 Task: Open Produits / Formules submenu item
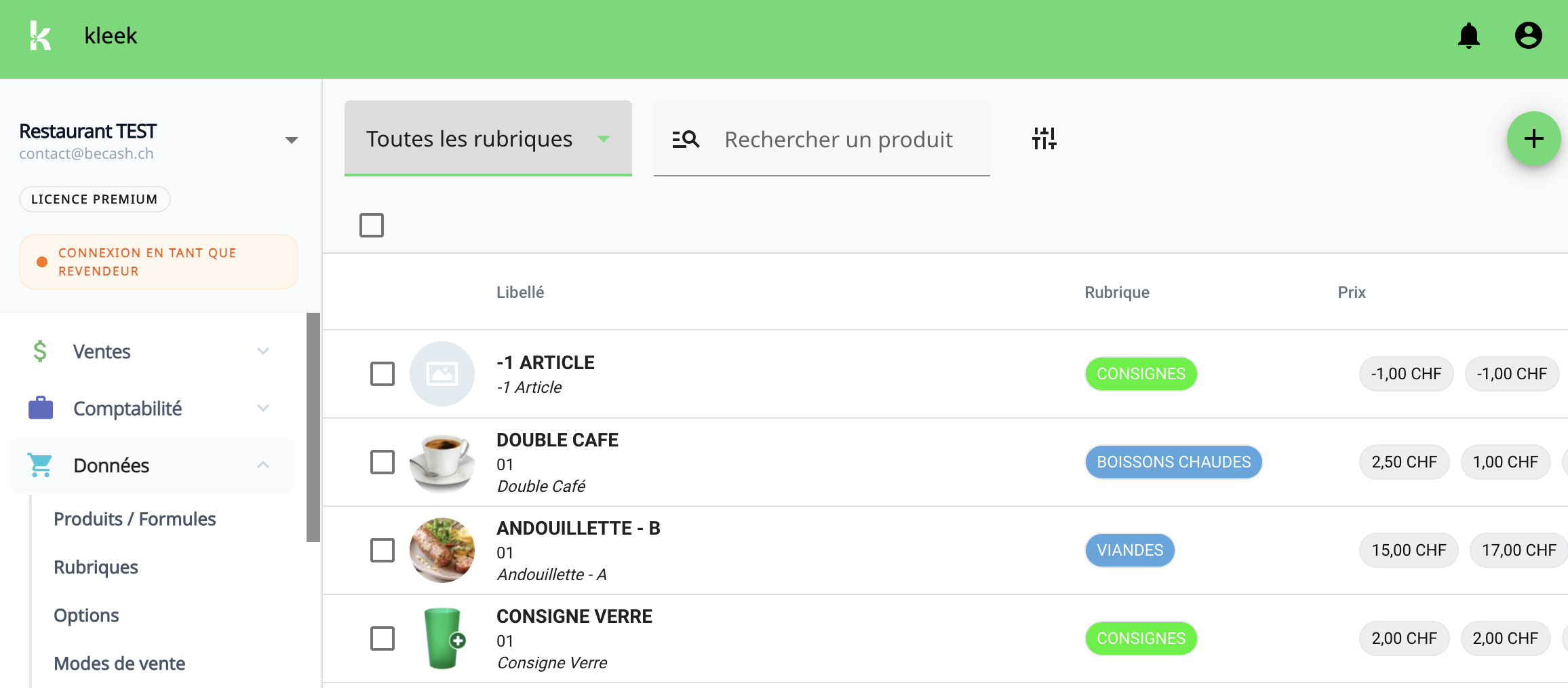coord(134,519)
